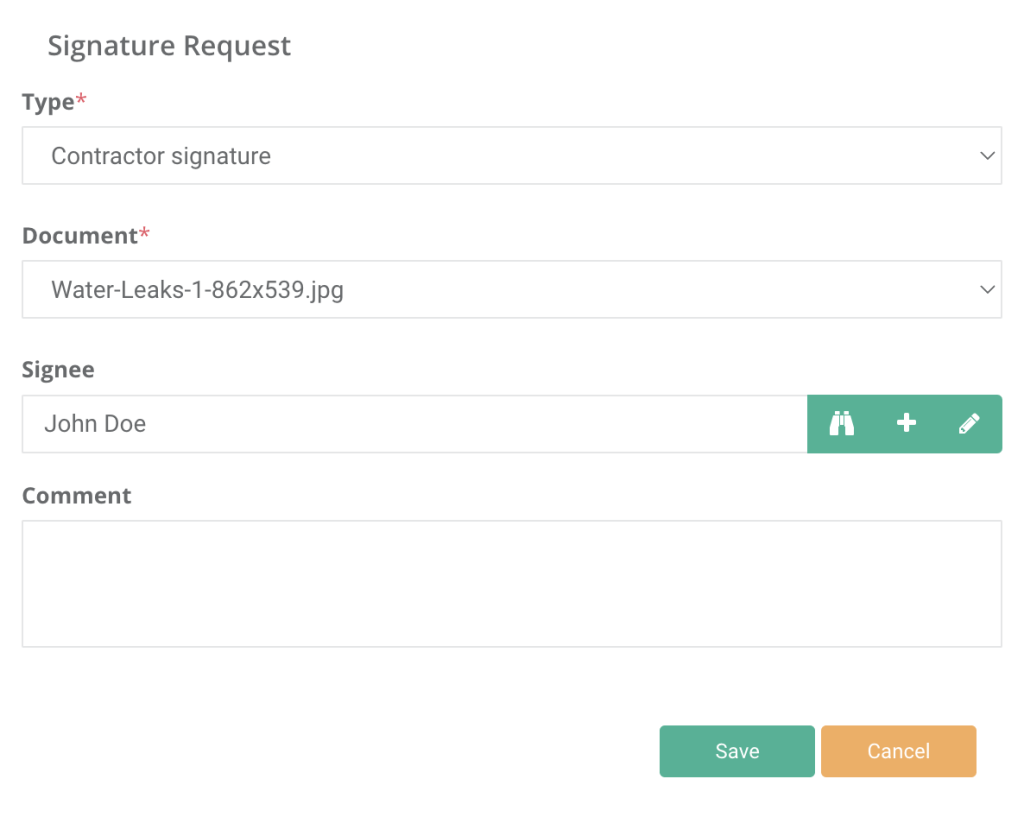
Task: Click the Document field label
Action: click(80, 235)
